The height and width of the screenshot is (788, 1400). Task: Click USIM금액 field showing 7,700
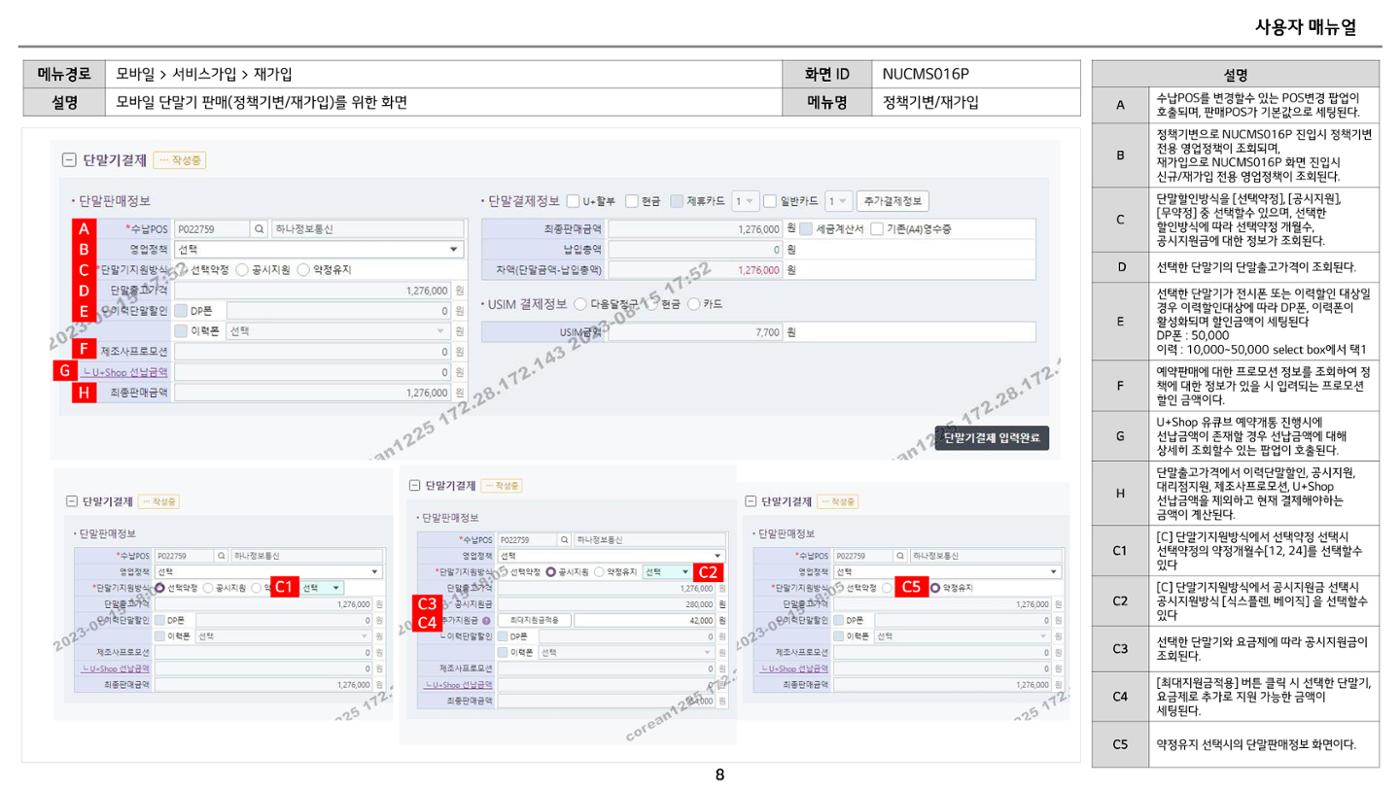(x=694, y=332)
